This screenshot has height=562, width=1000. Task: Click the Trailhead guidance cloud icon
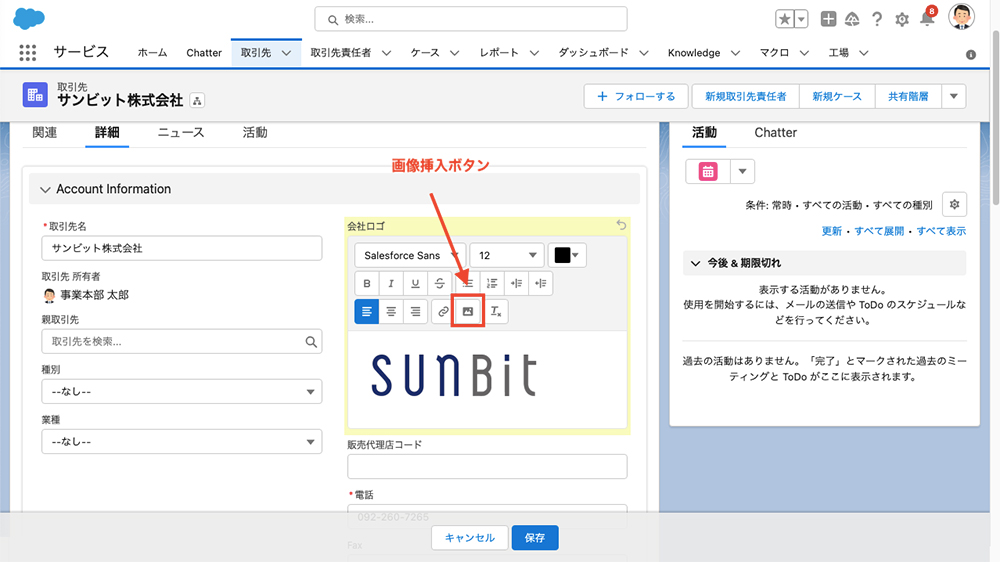pyautogui.click(x=852, y=19)
